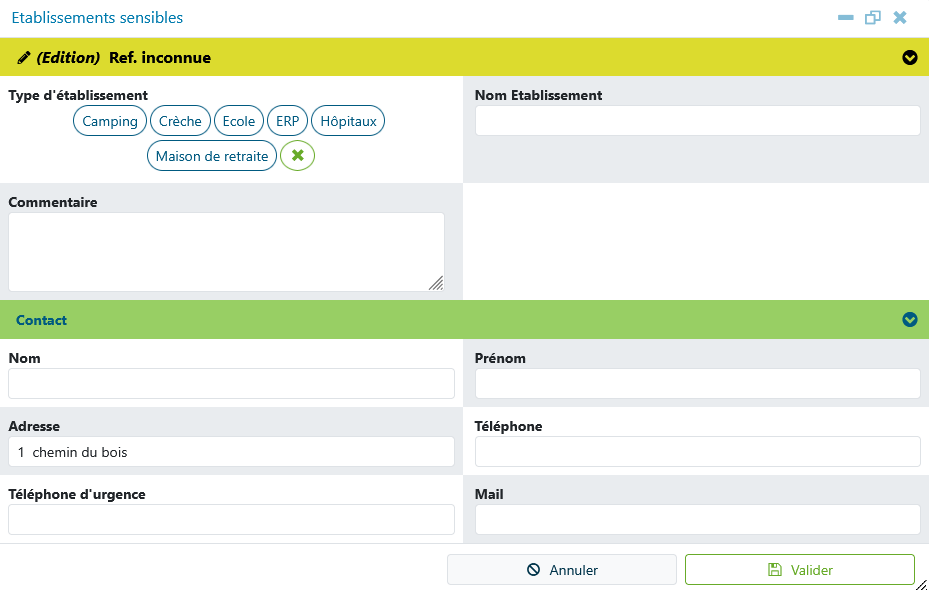Screen dimensions: 929x590
Task: Minimize the Etablissements sensibles window
Action: click(x=845, y=18)
